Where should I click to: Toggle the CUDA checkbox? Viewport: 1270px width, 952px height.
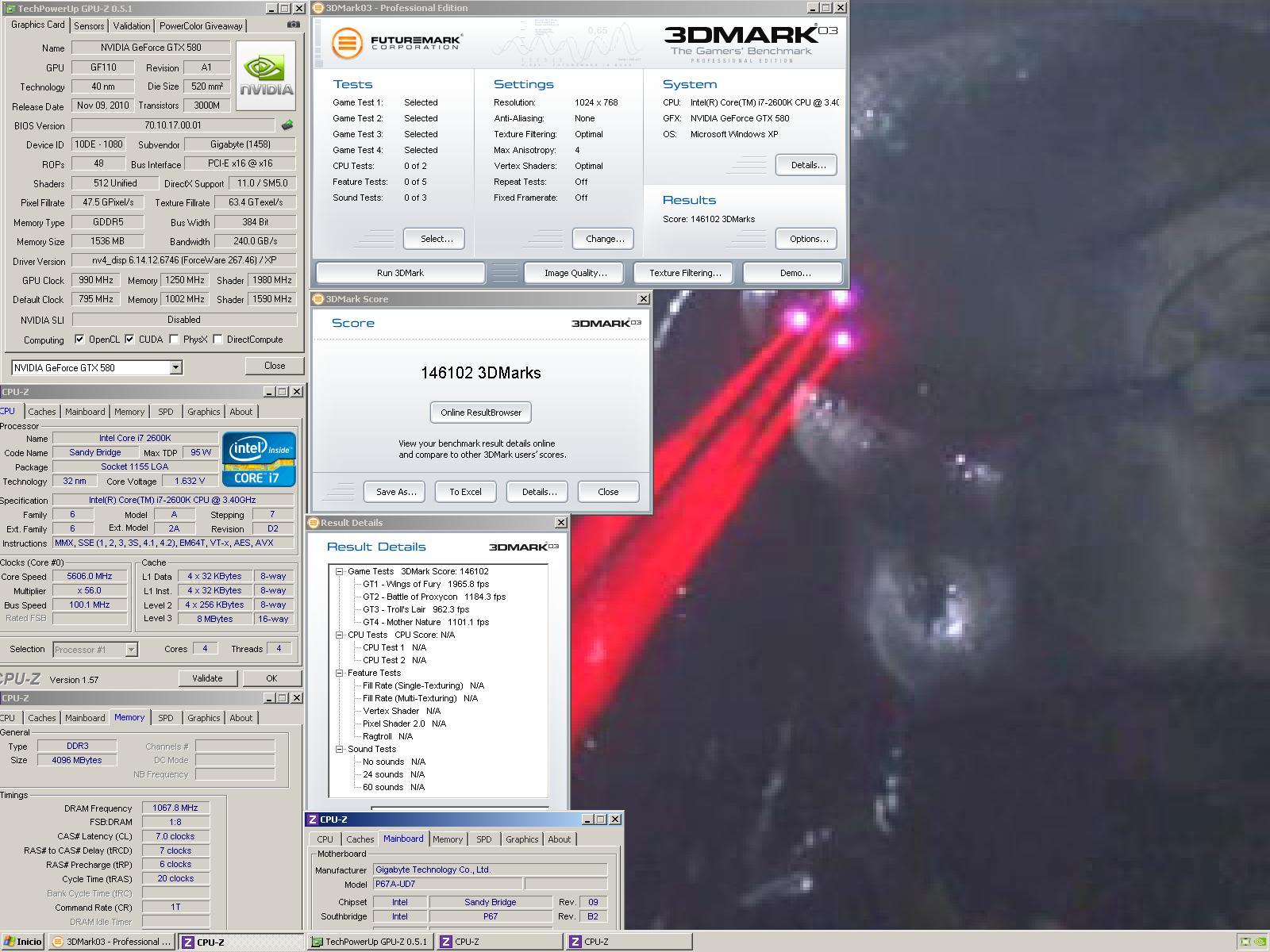click(x=129, y=340)
